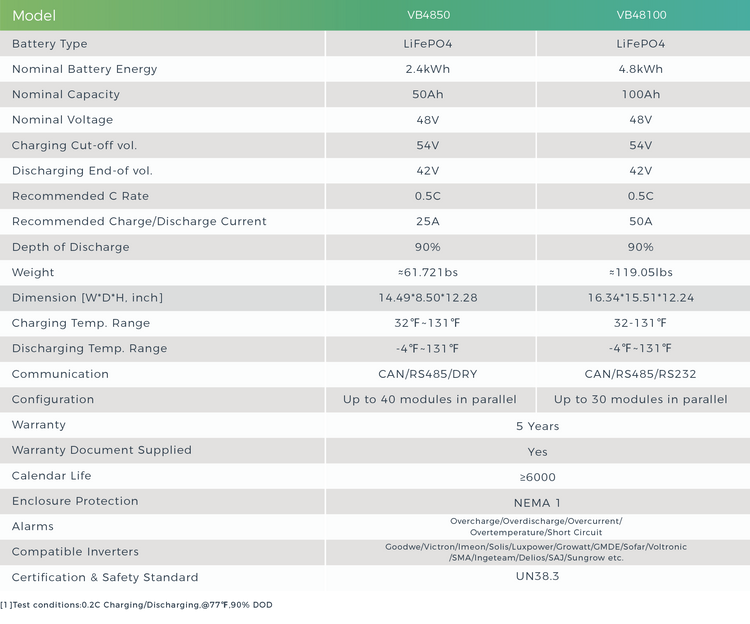Viewport: 750px width, 624px height.
Task: Click the 100Ah nominal capacity value
Action: pos(640,95)
